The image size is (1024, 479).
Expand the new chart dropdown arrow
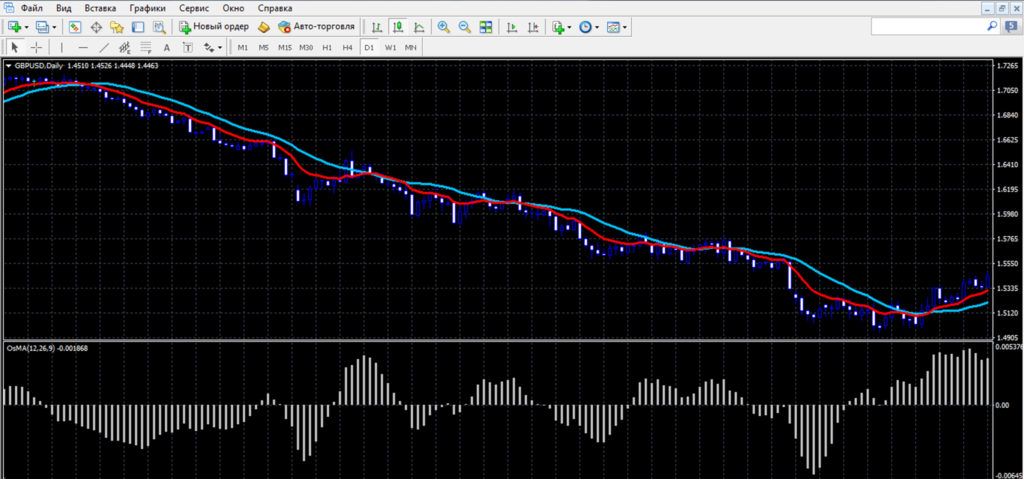[27, 27]
